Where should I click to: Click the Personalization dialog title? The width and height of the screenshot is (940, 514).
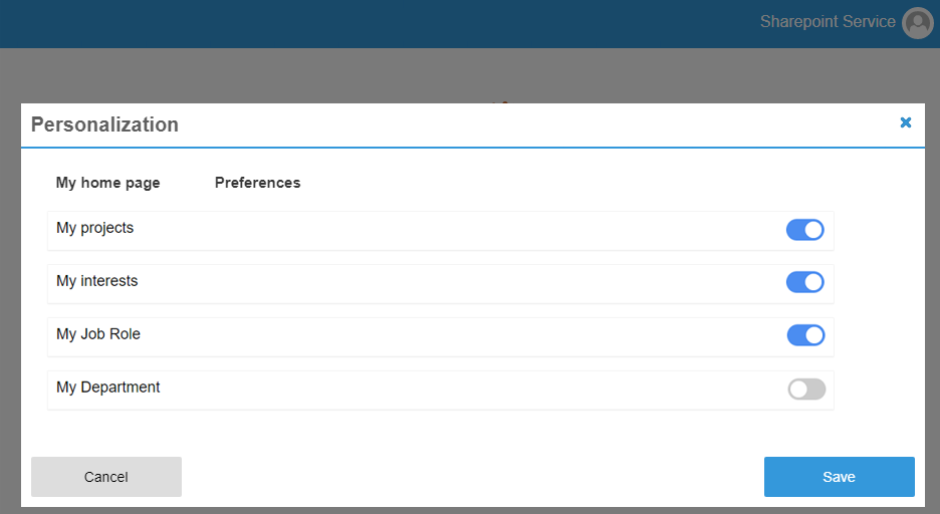[105, 125]
